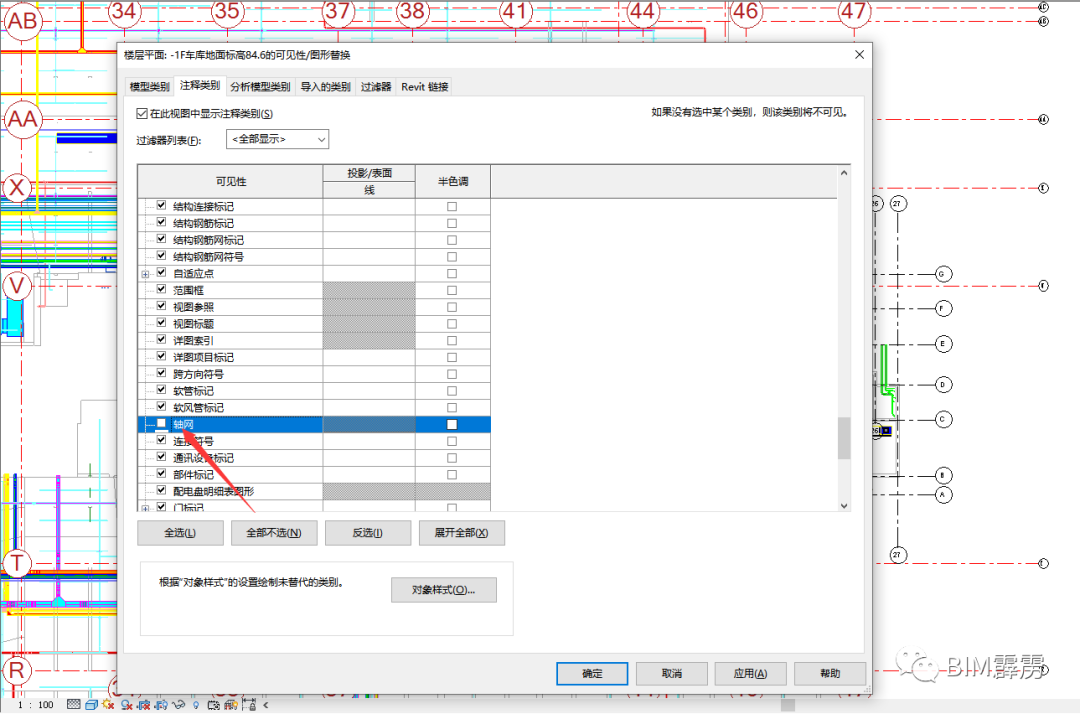Click the 可见性 column header
Screen dimensions: 1080x714
231,182
